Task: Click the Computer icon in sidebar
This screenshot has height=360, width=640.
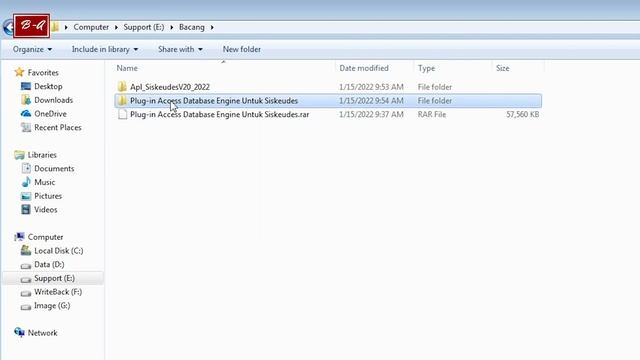Action: coord(19,237)
